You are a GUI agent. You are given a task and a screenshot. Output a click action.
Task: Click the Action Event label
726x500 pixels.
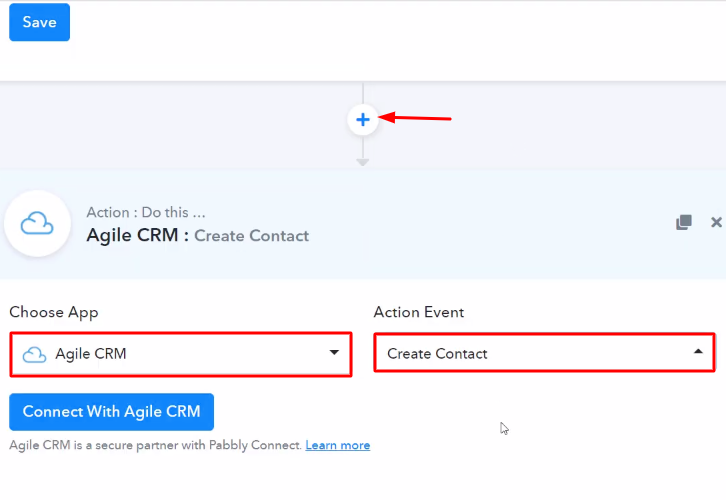click(x=419, y=312)
